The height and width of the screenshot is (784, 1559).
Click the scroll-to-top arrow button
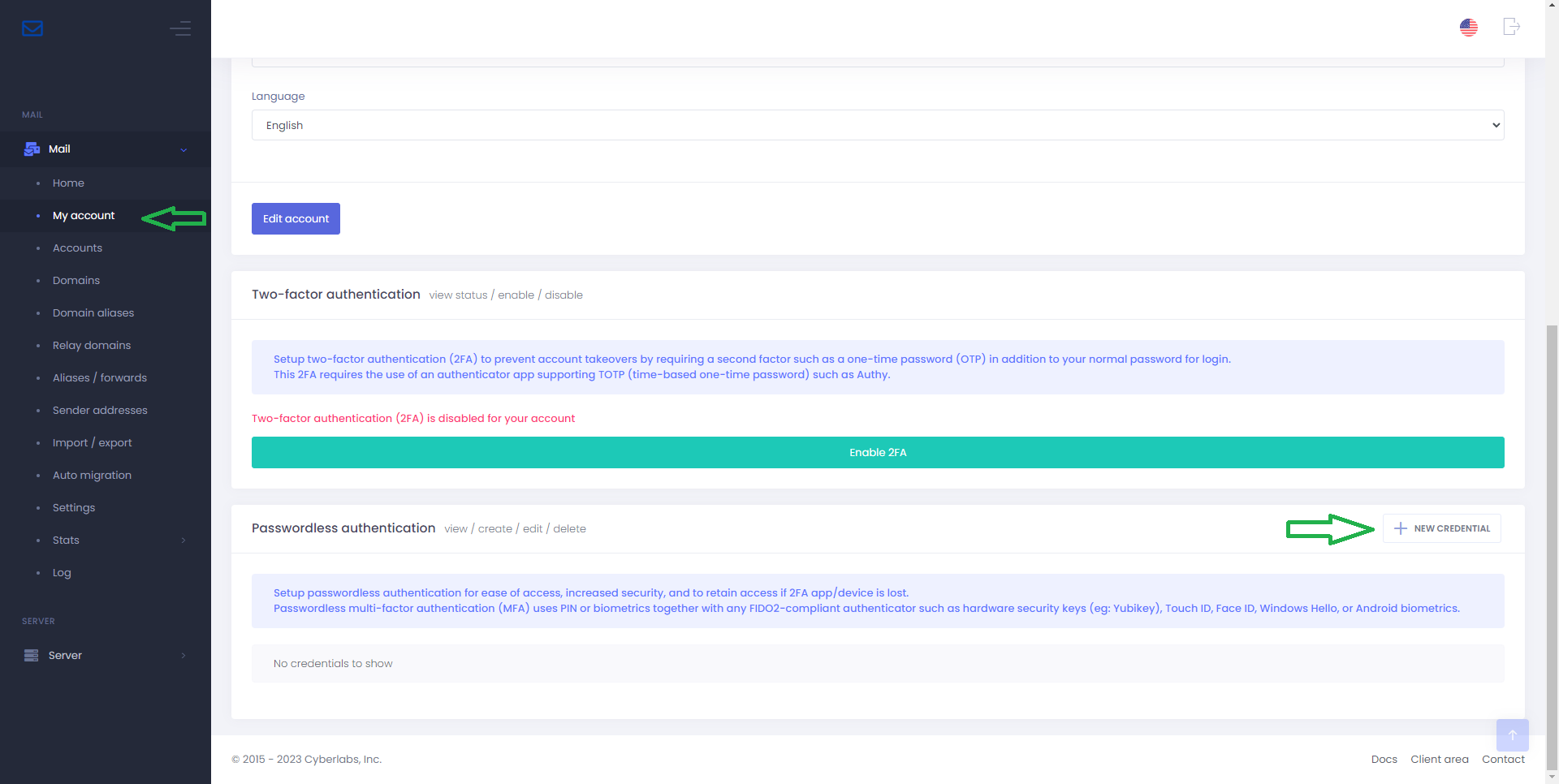pyautogui.click(x=1512, y=735)
